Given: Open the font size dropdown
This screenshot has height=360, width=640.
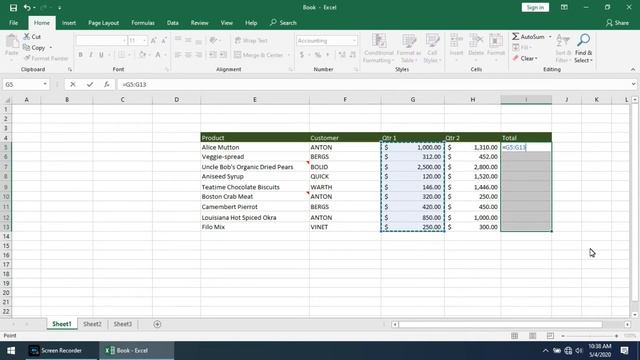Looking at the screenshot, I should [x=144, y=40].
